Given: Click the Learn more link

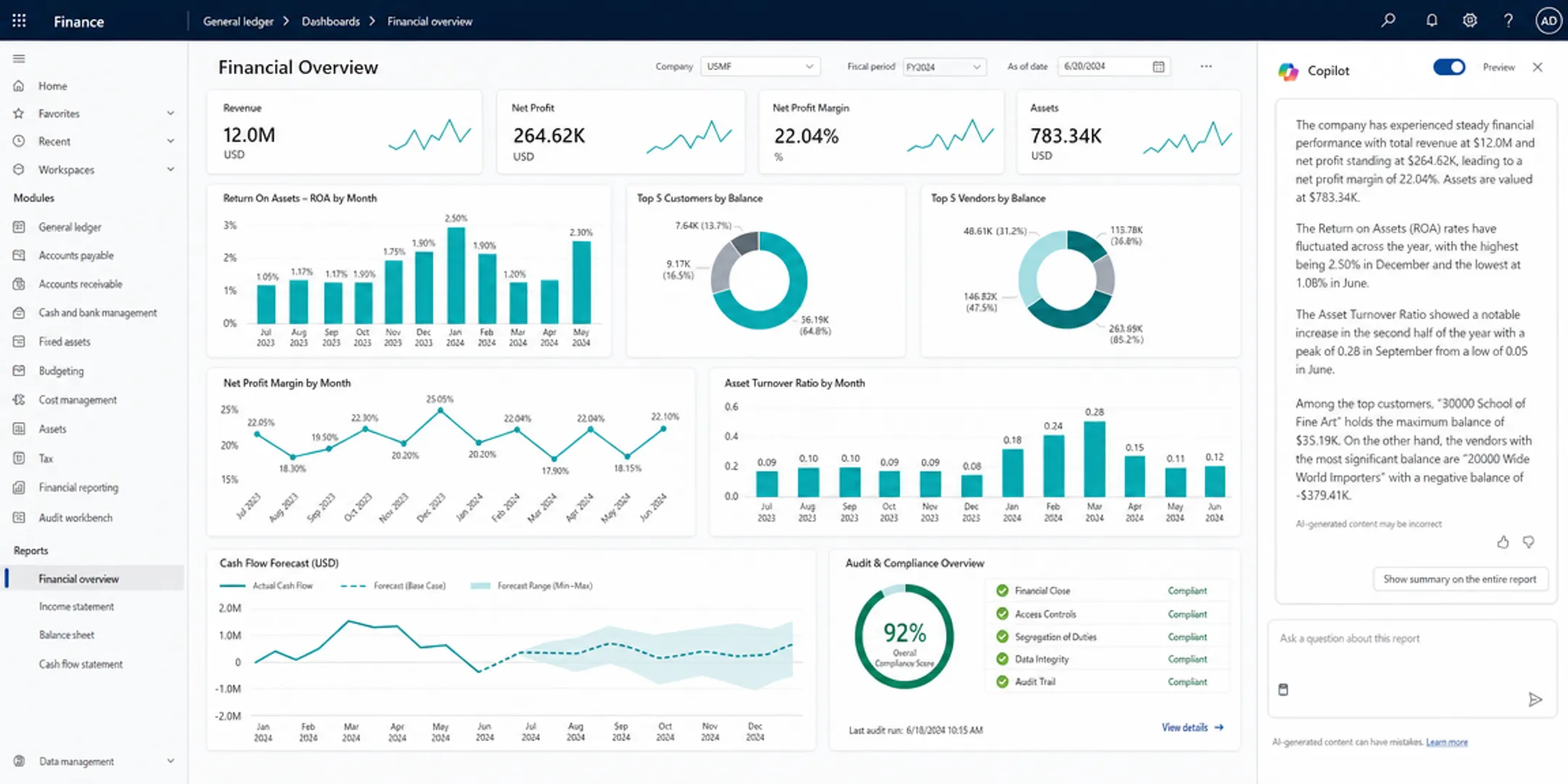Looking at the screenshot, I should (x=1447, y=742).
